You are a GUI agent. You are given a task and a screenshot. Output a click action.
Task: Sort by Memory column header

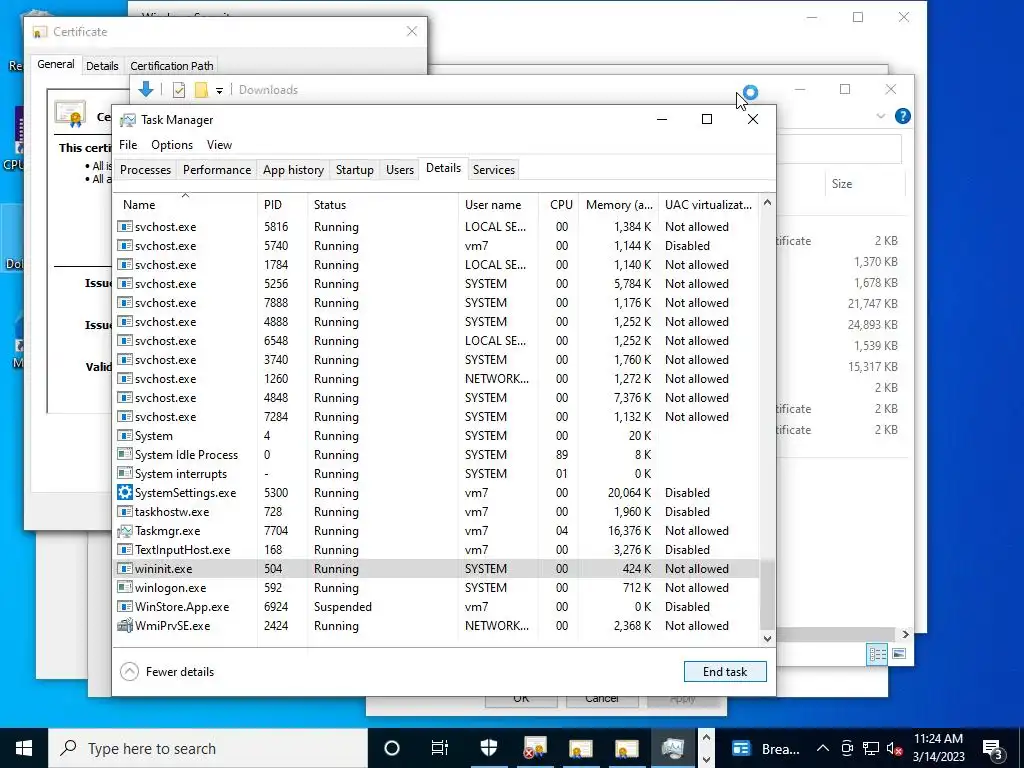click(x=618, y=204)
